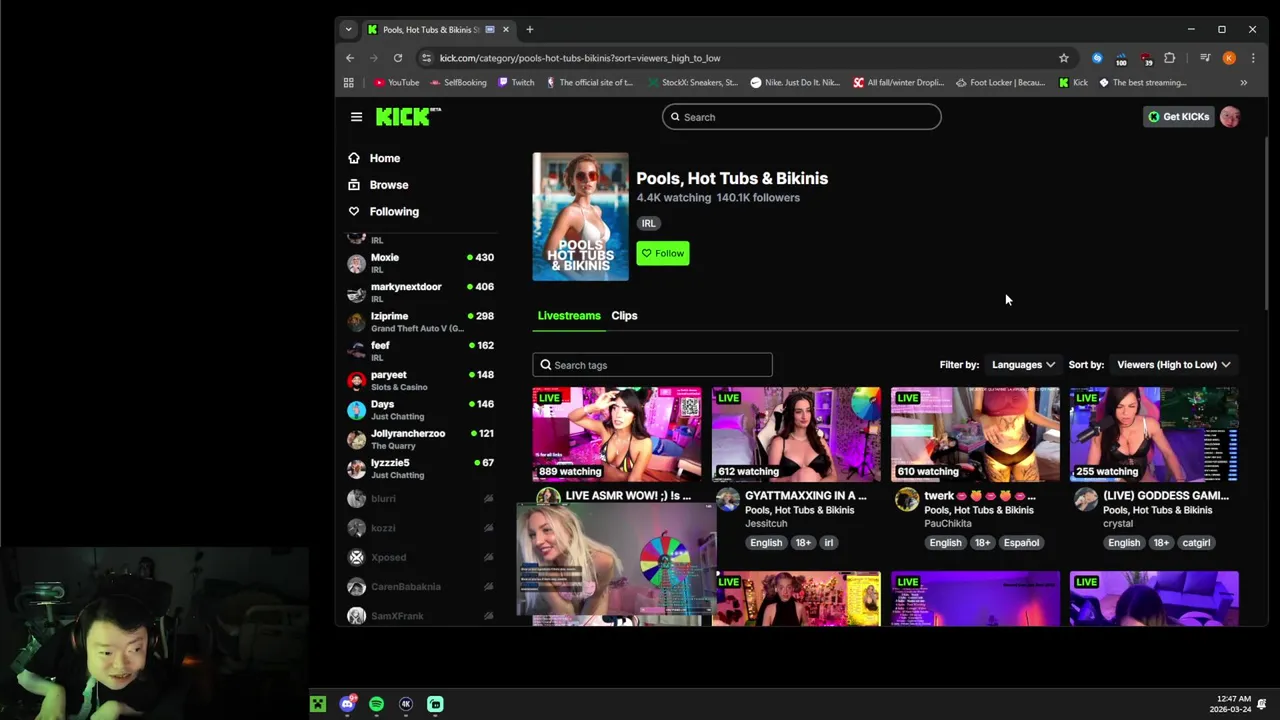Viewport: 1280px width, 720px height.
Task: Open the Twitch bookmark
Action: point(516,83)
